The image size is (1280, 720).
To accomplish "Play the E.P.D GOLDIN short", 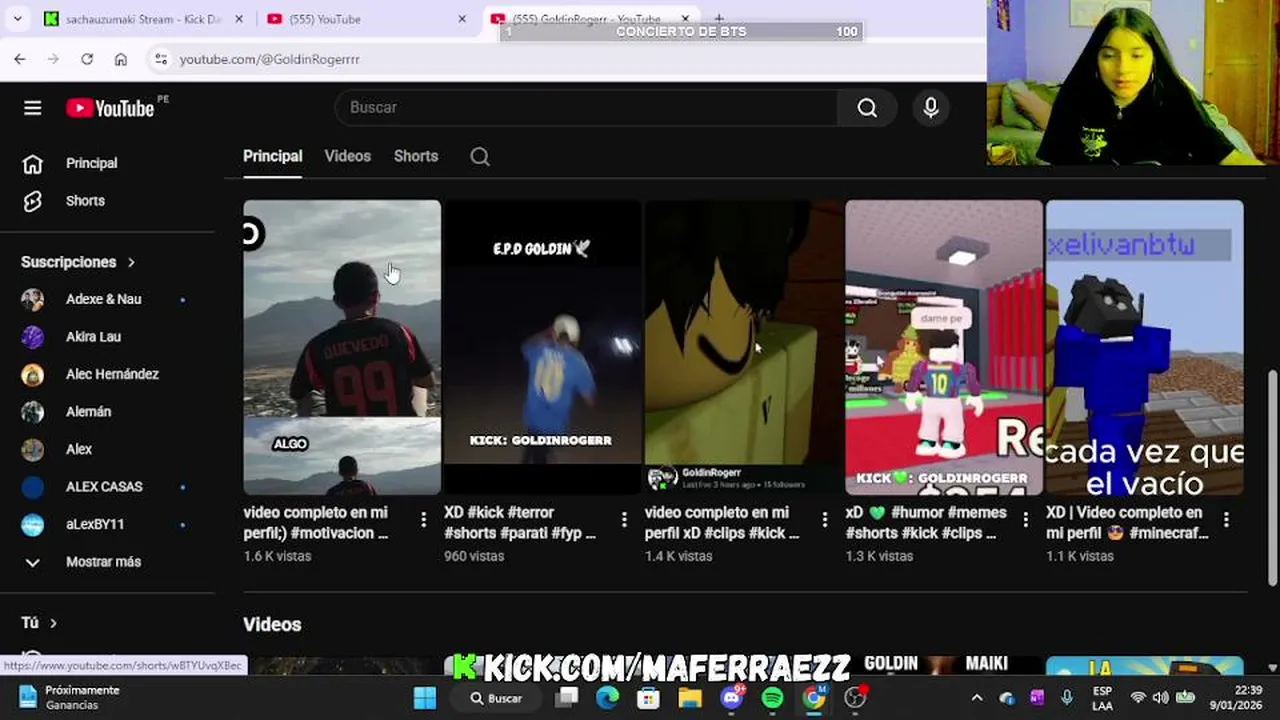I will point(543,347).
